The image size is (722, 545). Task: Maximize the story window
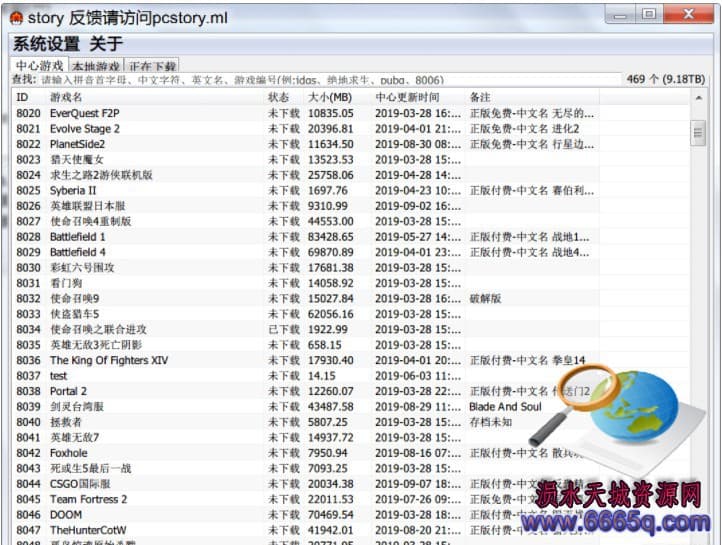[x=649, y=15]
